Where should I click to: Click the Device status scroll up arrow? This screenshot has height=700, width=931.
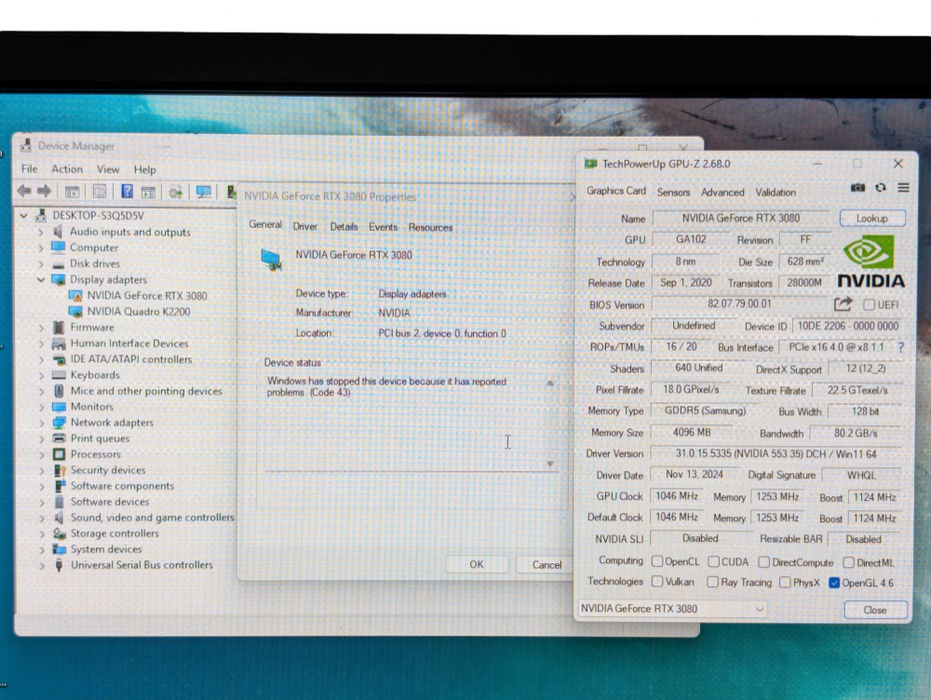click(550, 384)
